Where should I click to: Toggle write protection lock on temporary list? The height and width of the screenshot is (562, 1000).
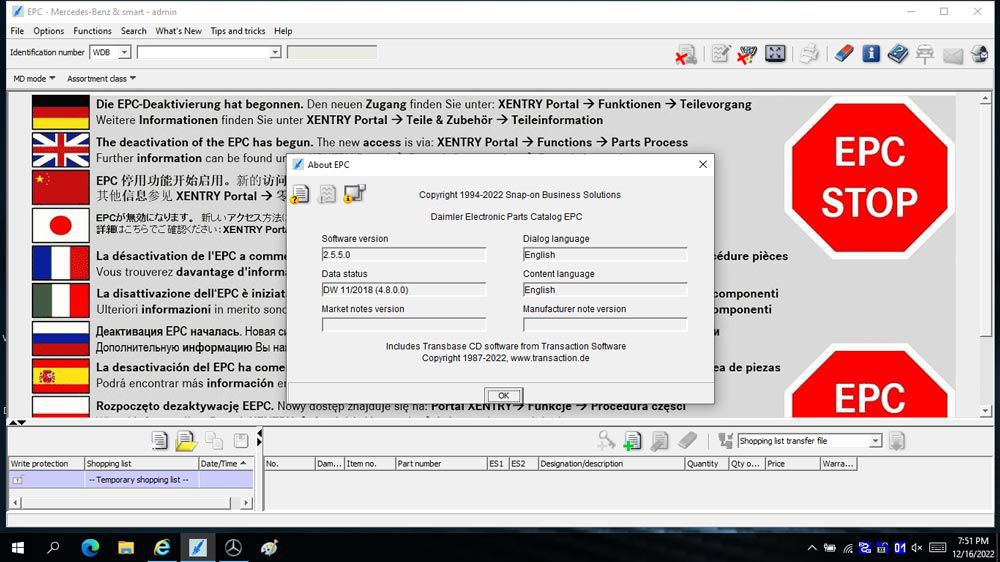[x=17, y=480]
